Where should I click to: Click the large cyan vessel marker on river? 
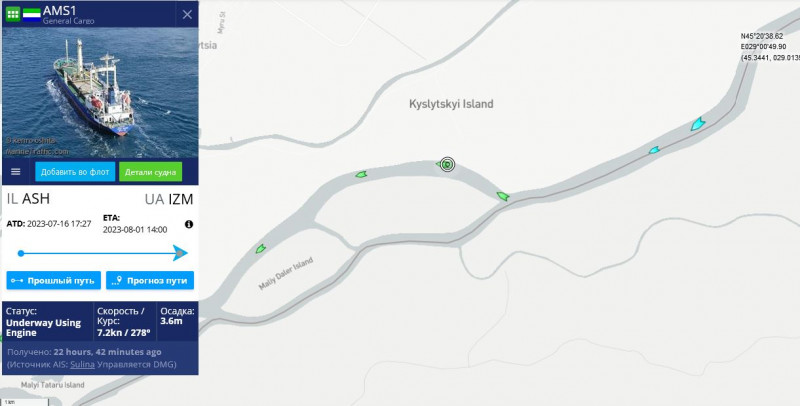pyautogui.click(x=697, y=123)
